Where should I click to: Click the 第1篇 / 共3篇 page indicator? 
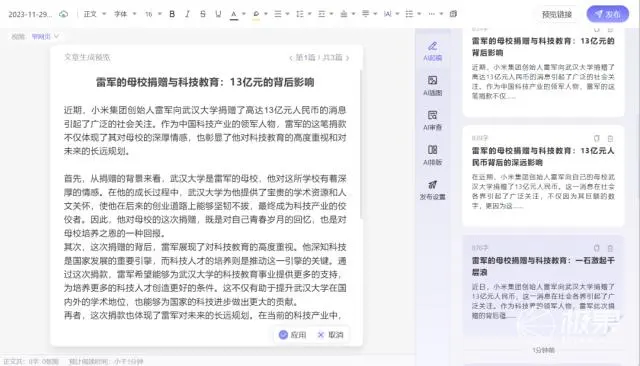(x=319, y=58)
